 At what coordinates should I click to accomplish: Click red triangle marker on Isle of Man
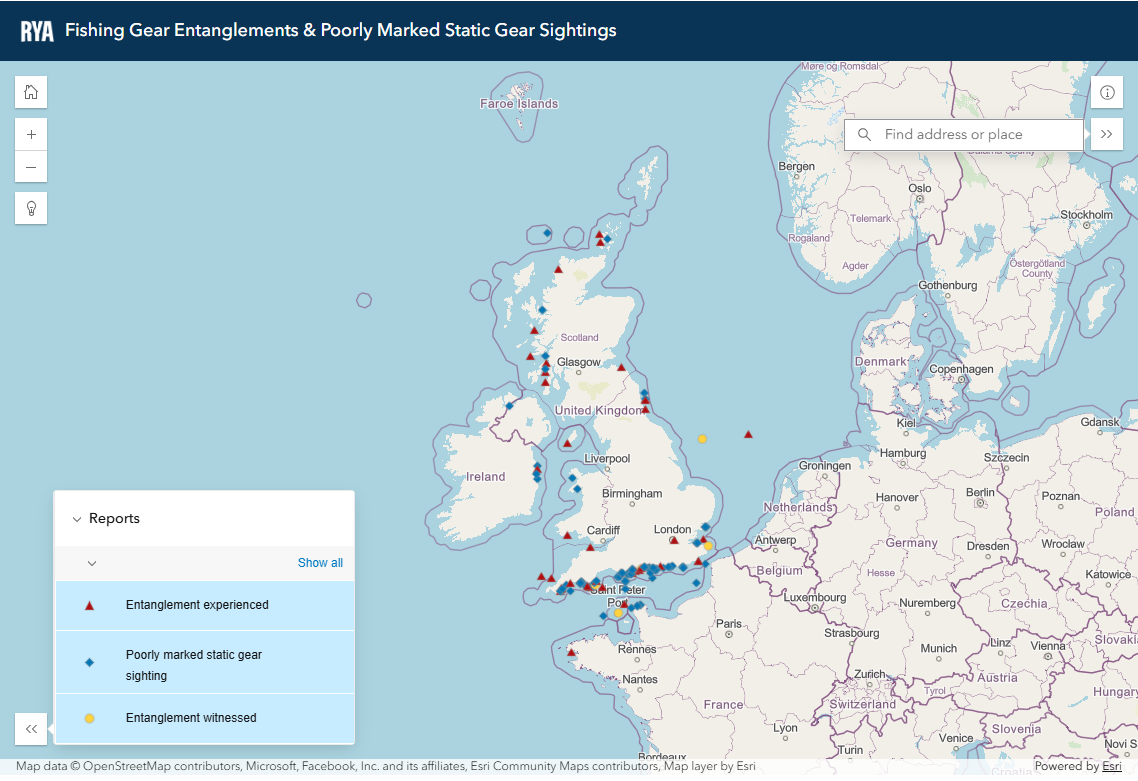pos(568,443)
